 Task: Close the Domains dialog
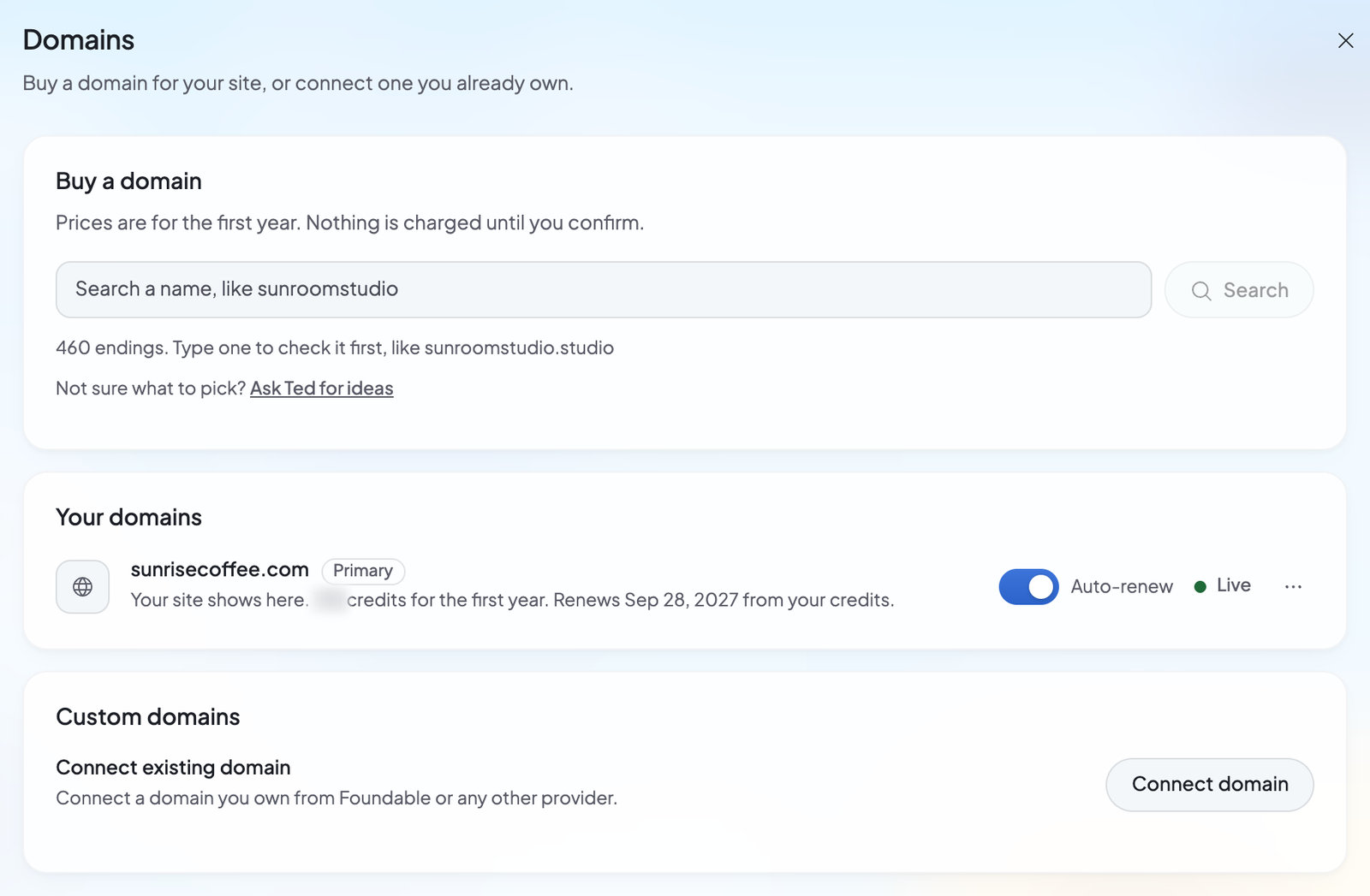tap(1345, 41)
